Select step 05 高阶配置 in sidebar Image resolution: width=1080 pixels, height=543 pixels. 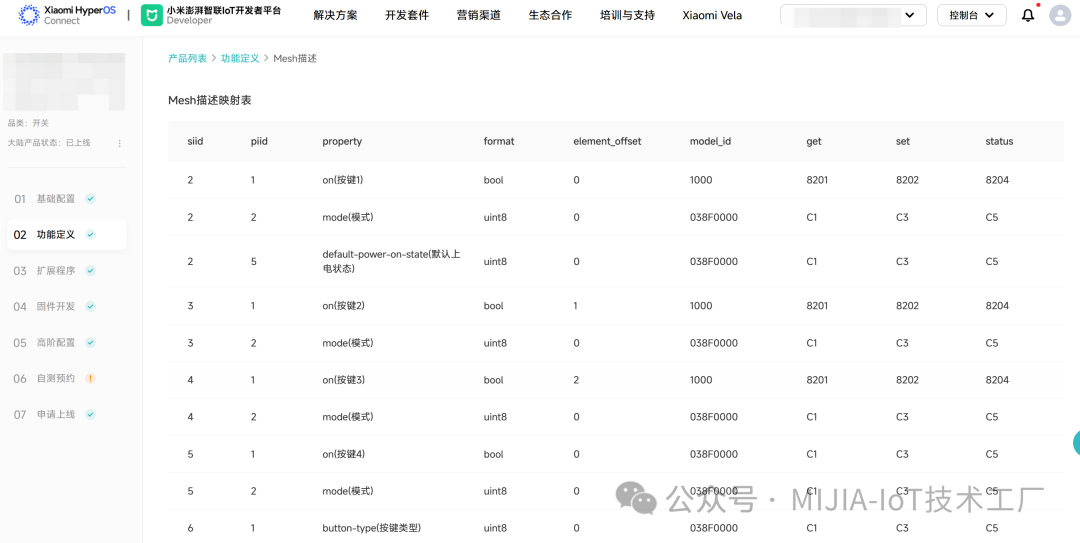tap(55, 343)
